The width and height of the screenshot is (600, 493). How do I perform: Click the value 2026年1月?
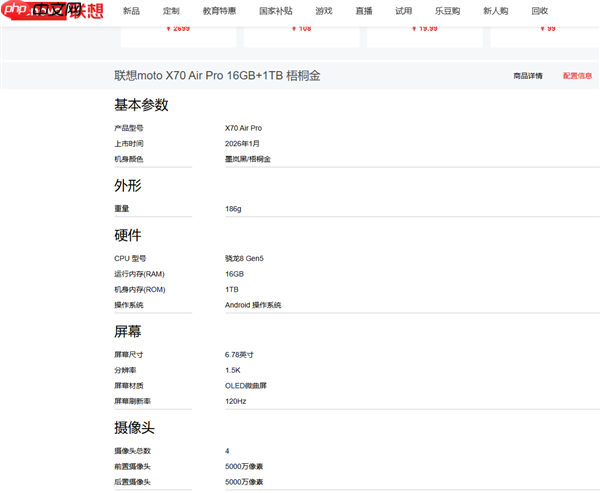(x=242, y=144)
